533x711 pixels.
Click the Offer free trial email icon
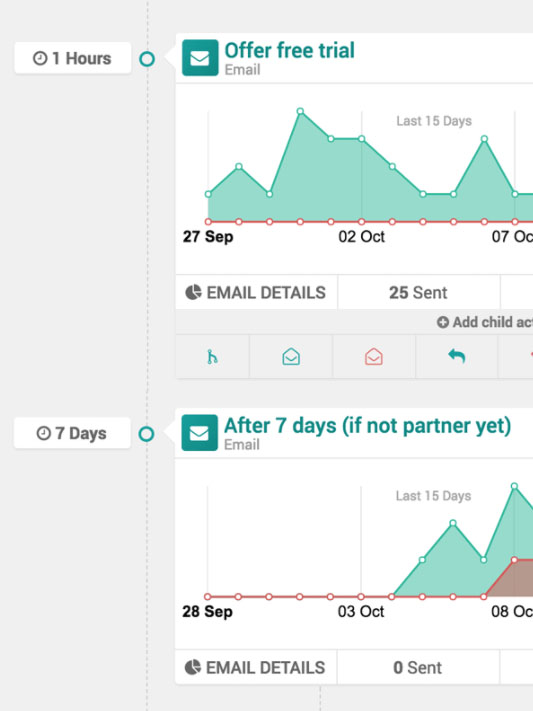click(200, 58)
